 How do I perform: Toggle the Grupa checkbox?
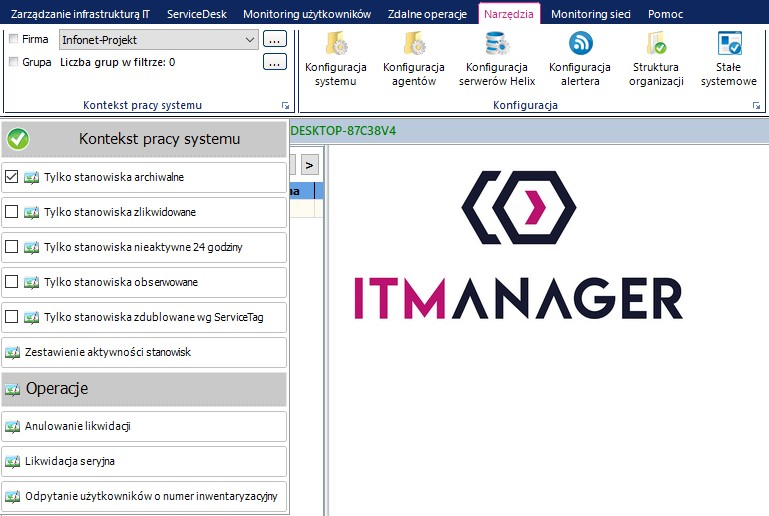click(x=14, y=62)
